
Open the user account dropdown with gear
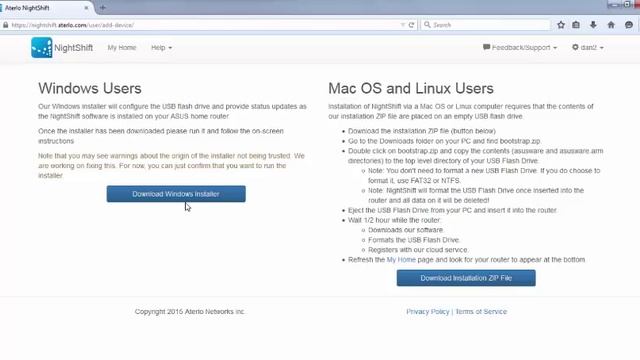click(x=587, y=48)
